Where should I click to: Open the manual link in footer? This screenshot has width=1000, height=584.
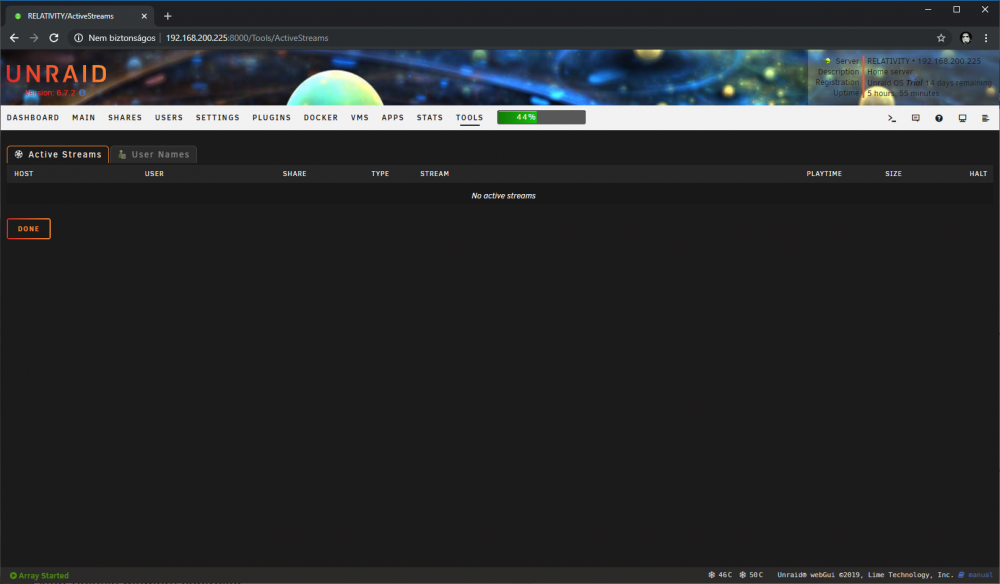[980, 575]
